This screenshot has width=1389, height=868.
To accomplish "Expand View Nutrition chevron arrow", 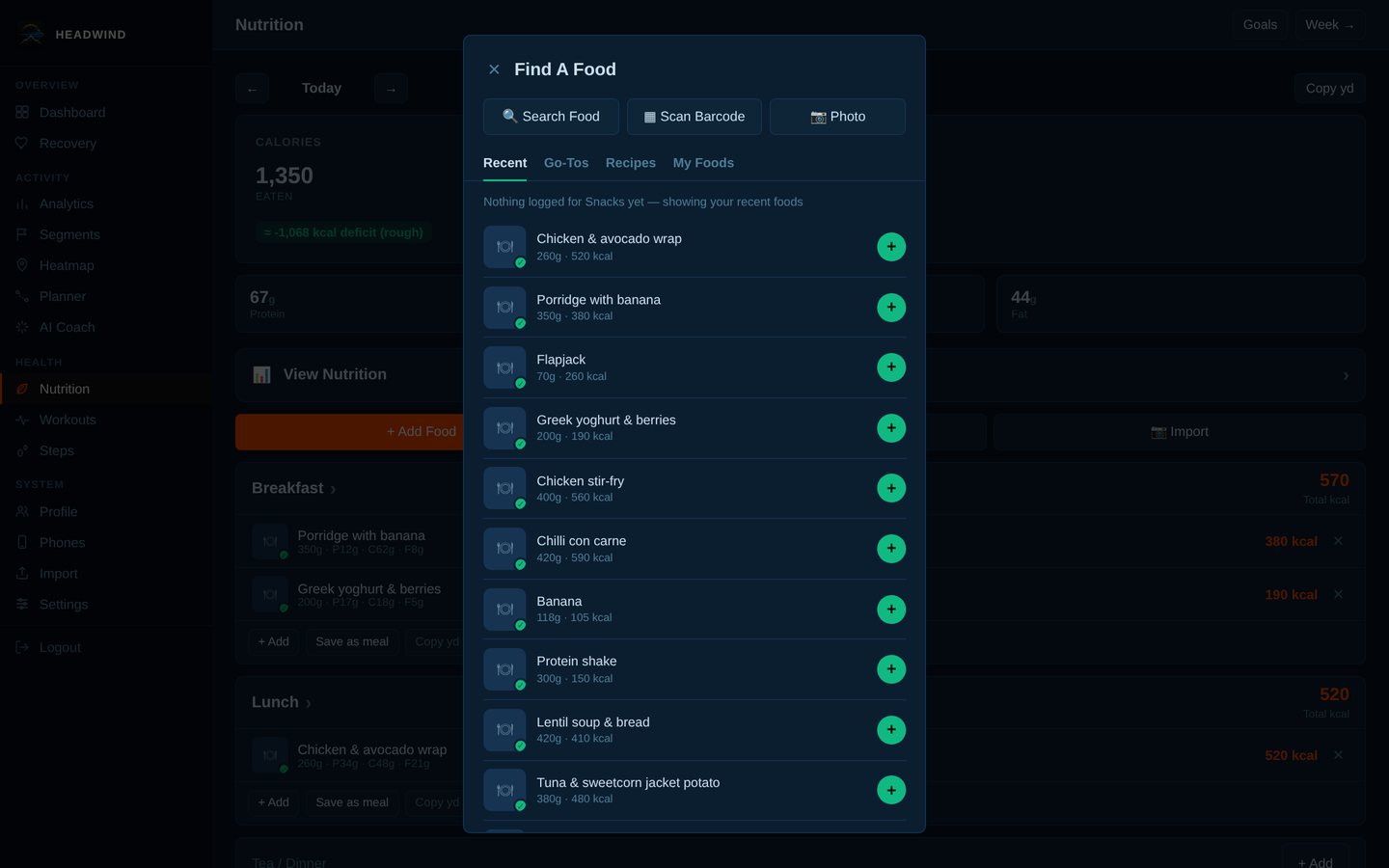I will point(1346,376).
